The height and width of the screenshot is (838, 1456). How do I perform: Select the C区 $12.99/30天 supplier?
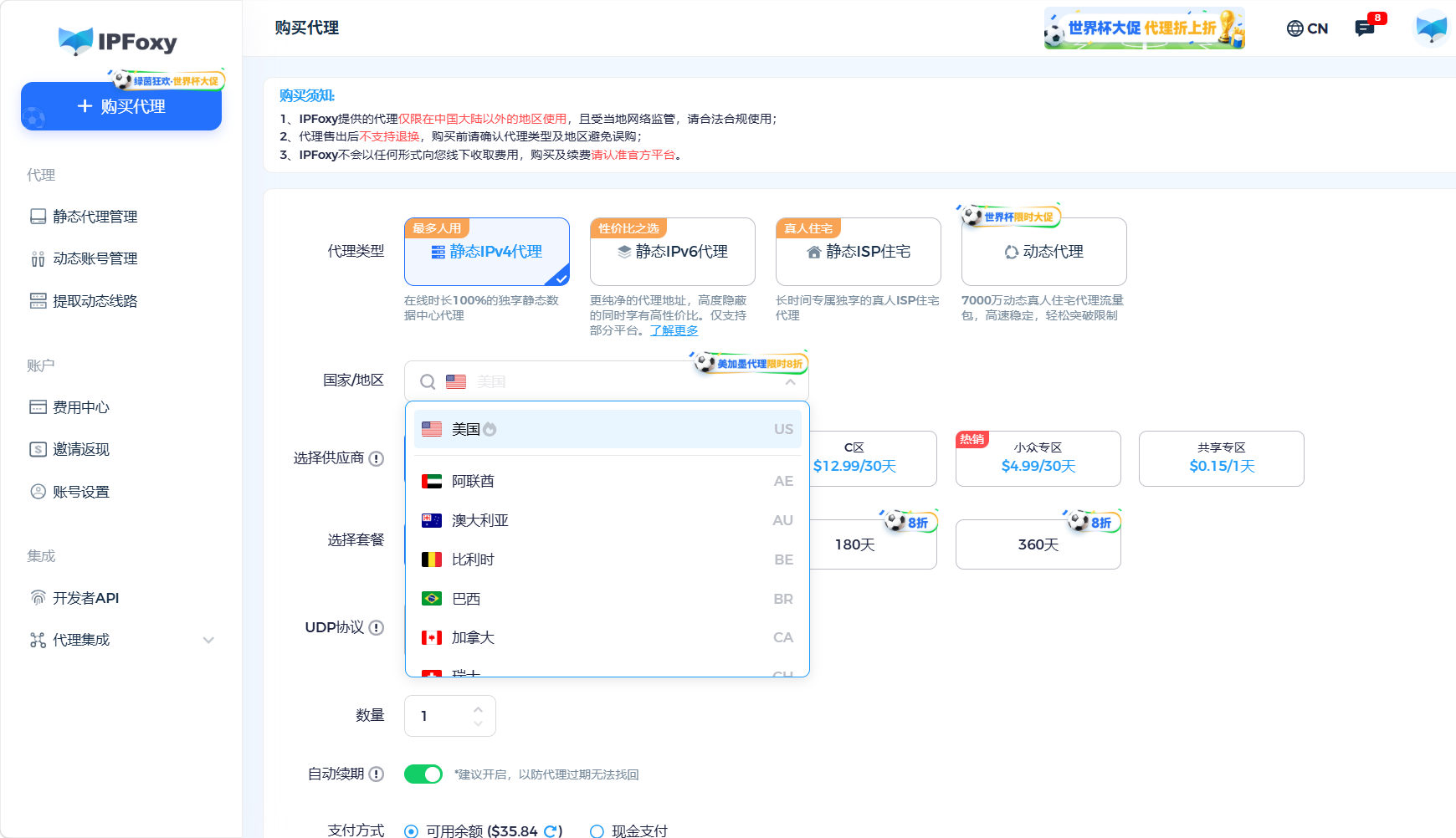coord(854,458)
